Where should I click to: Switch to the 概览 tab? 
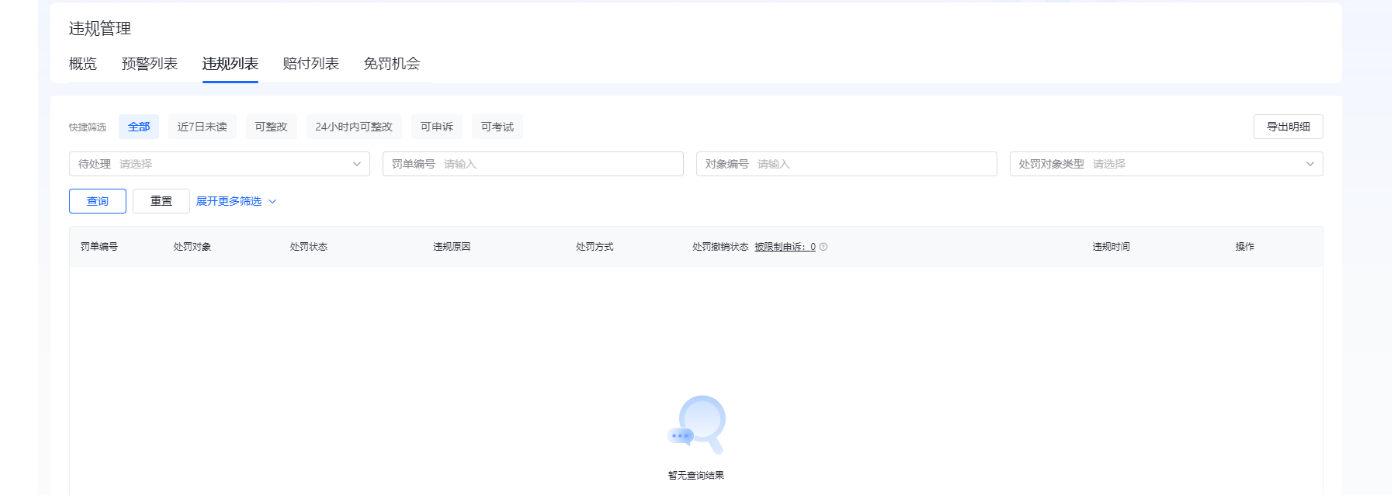[83, 64]
